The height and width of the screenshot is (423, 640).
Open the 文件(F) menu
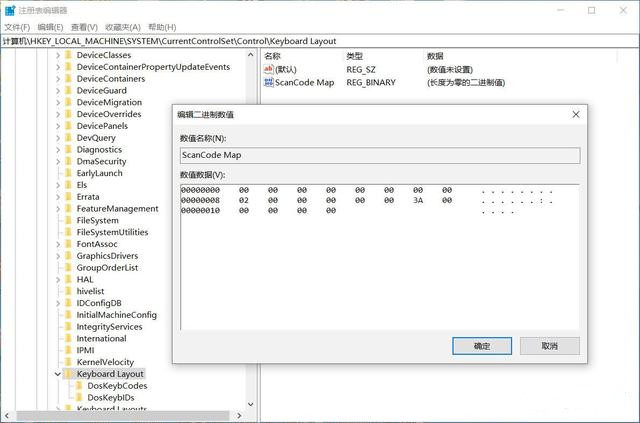tap(17, 27)
